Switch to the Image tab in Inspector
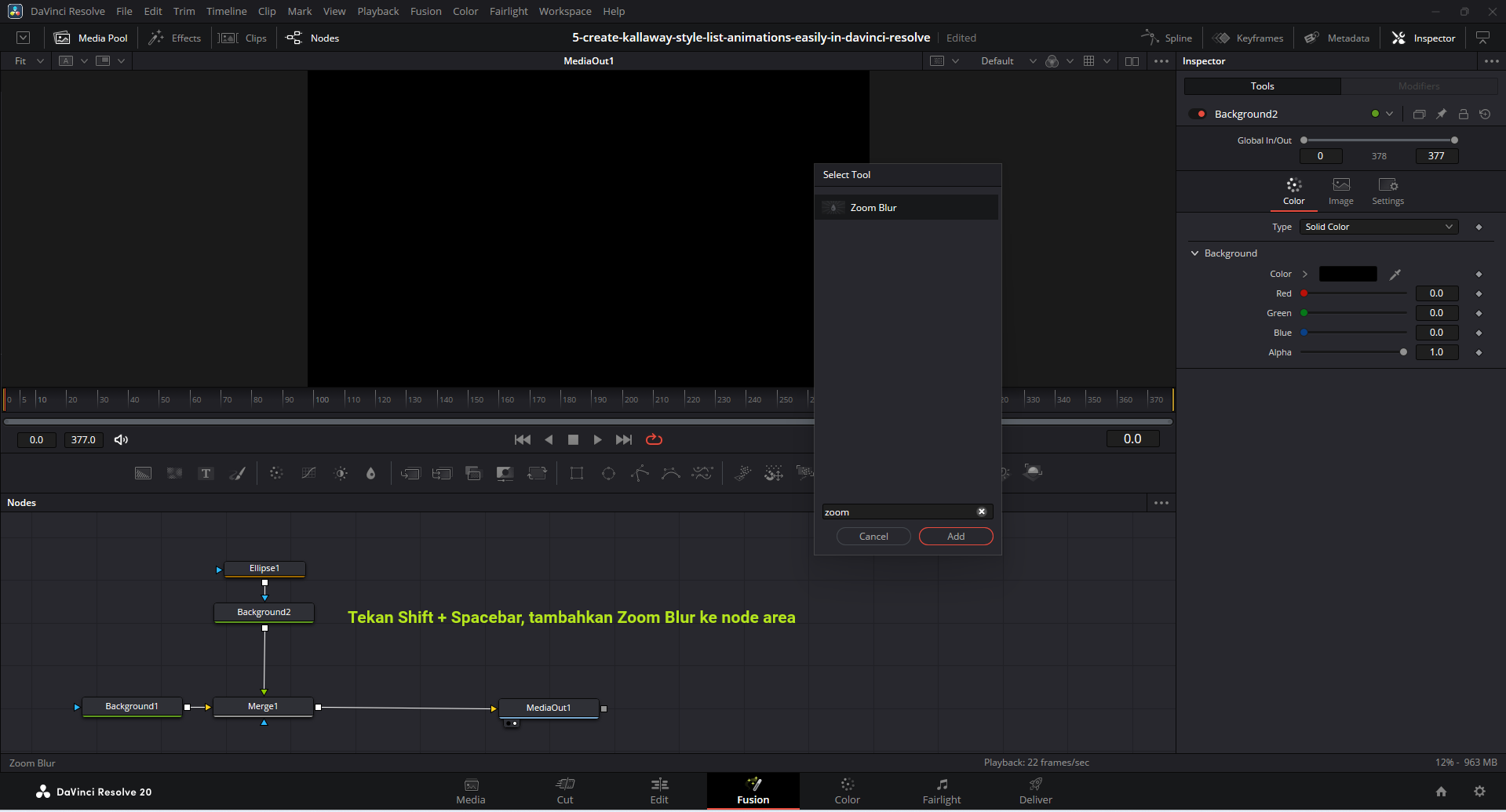Image resolution: width=1506 pixels, height=812 pixels. pyautogui.click(x=1340, y=191)
